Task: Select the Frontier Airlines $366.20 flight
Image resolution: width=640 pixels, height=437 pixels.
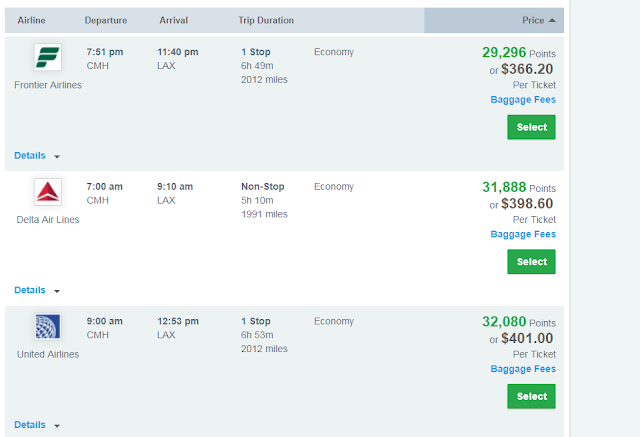Action: tap(531, 127)
